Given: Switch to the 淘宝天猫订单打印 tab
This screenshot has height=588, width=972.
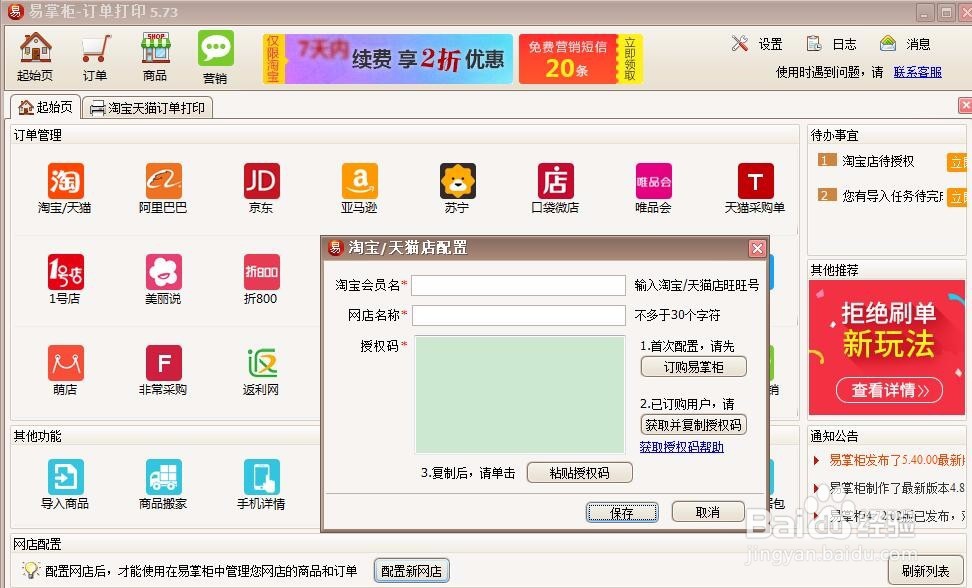Looking at the screenshot, I should (x=148, y=108).
